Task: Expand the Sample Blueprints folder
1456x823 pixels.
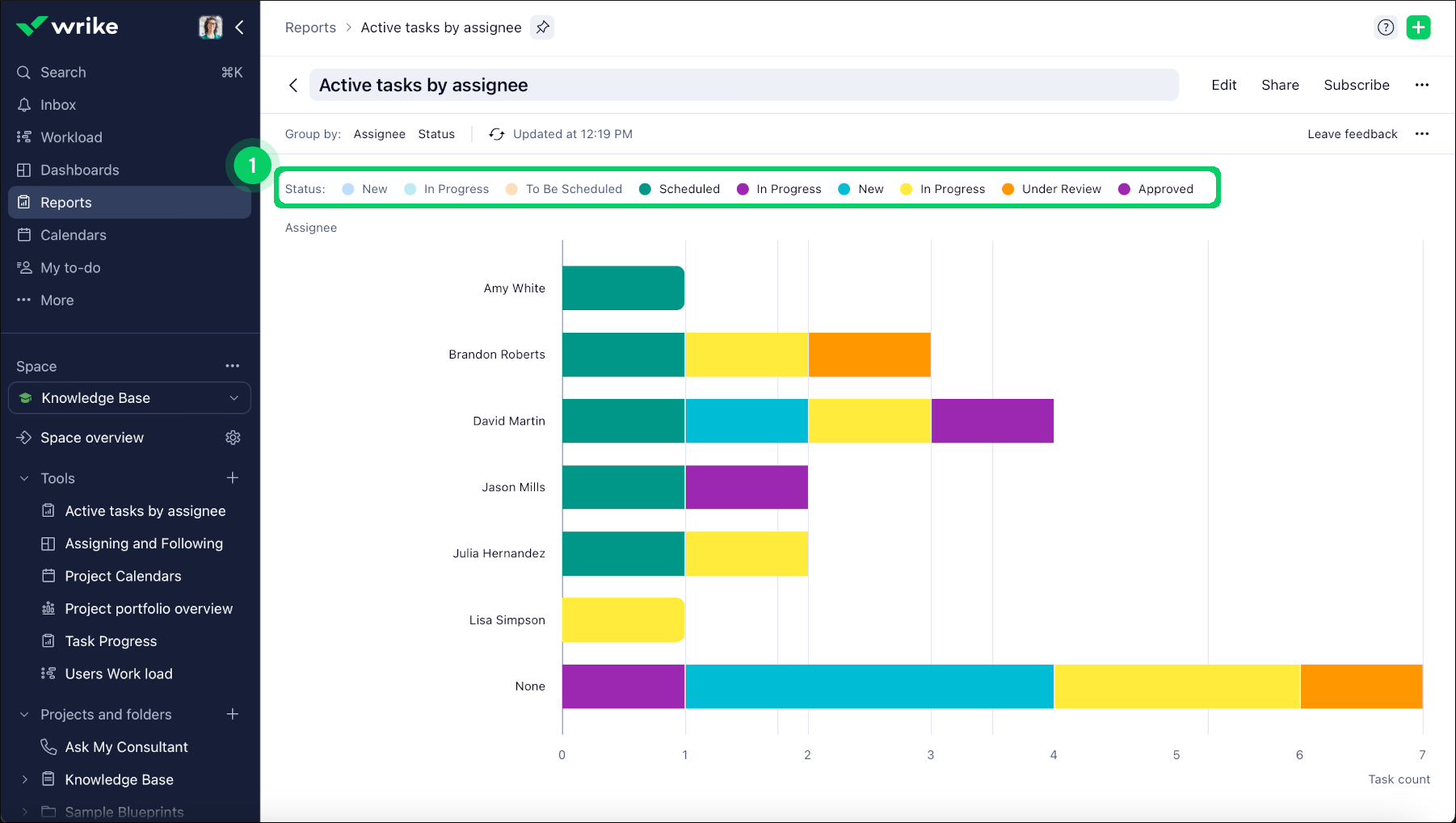Action: pos(24,812)
